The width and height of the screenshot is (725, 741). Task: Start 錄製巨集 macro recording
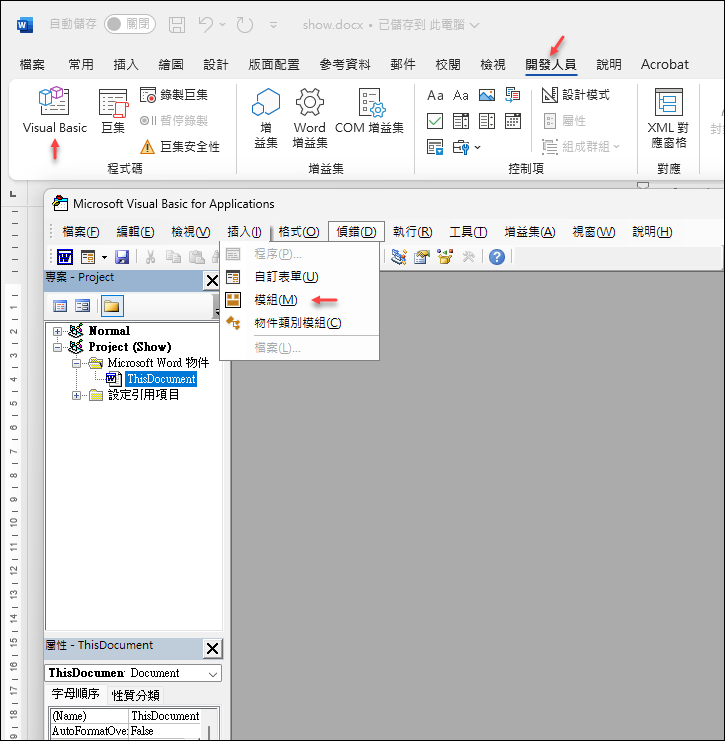(174, 95)
